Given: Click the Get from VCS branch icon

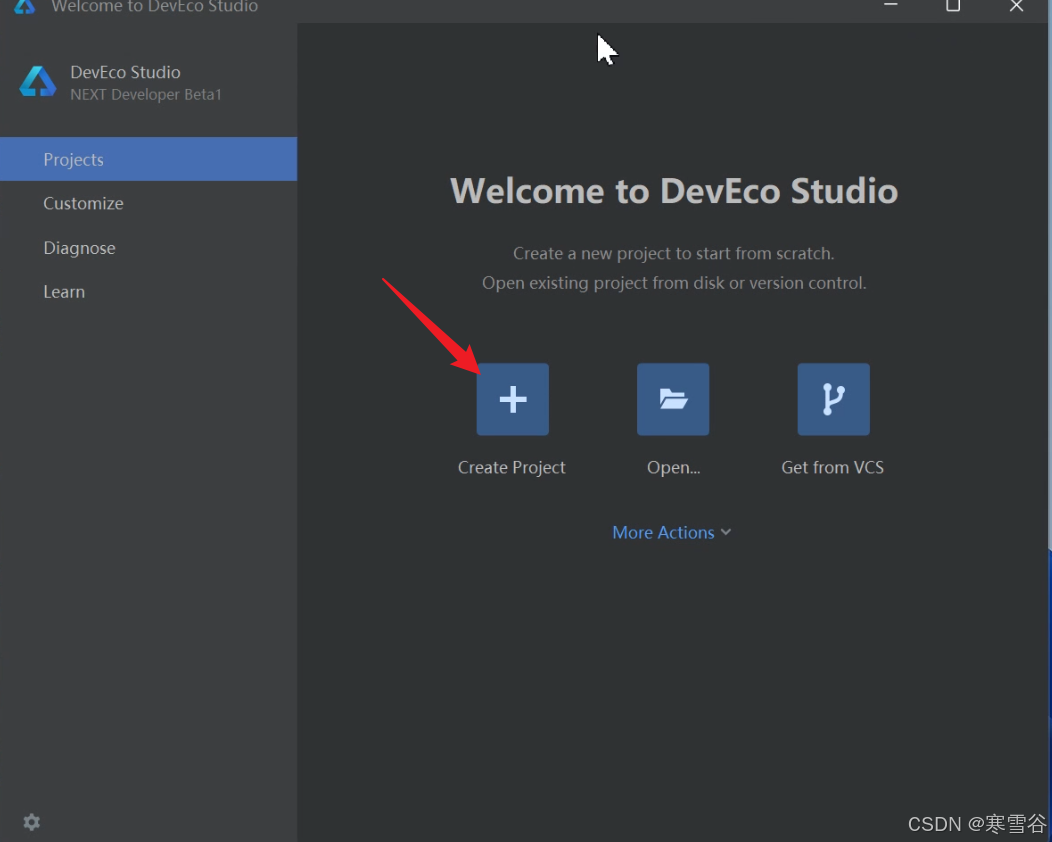Looking at the screenshot, I should [x=833, y=399].
